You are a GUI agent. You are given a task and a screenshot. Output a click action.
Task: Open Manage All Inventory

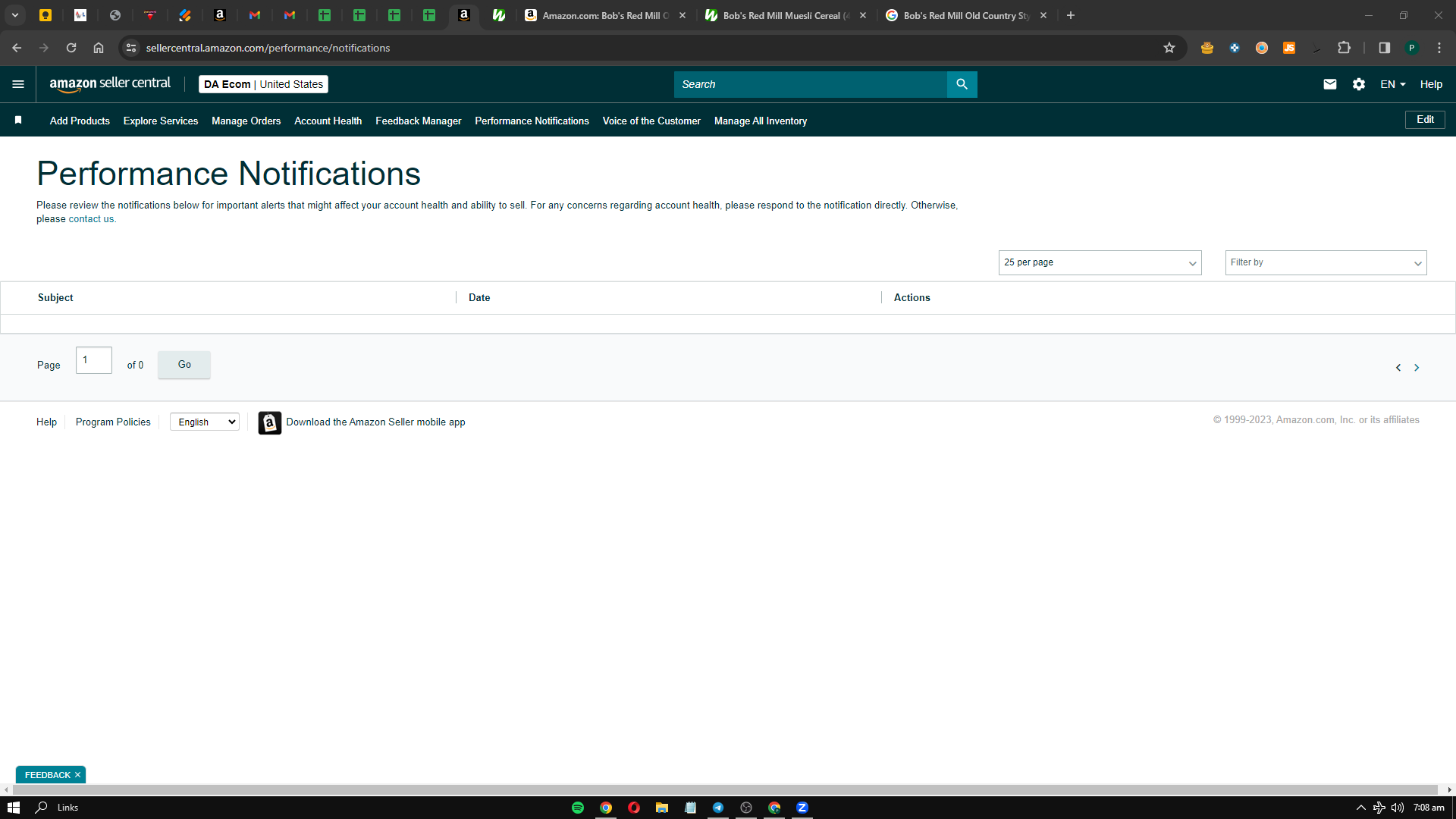pyautogui.click(x=761, y=121)
